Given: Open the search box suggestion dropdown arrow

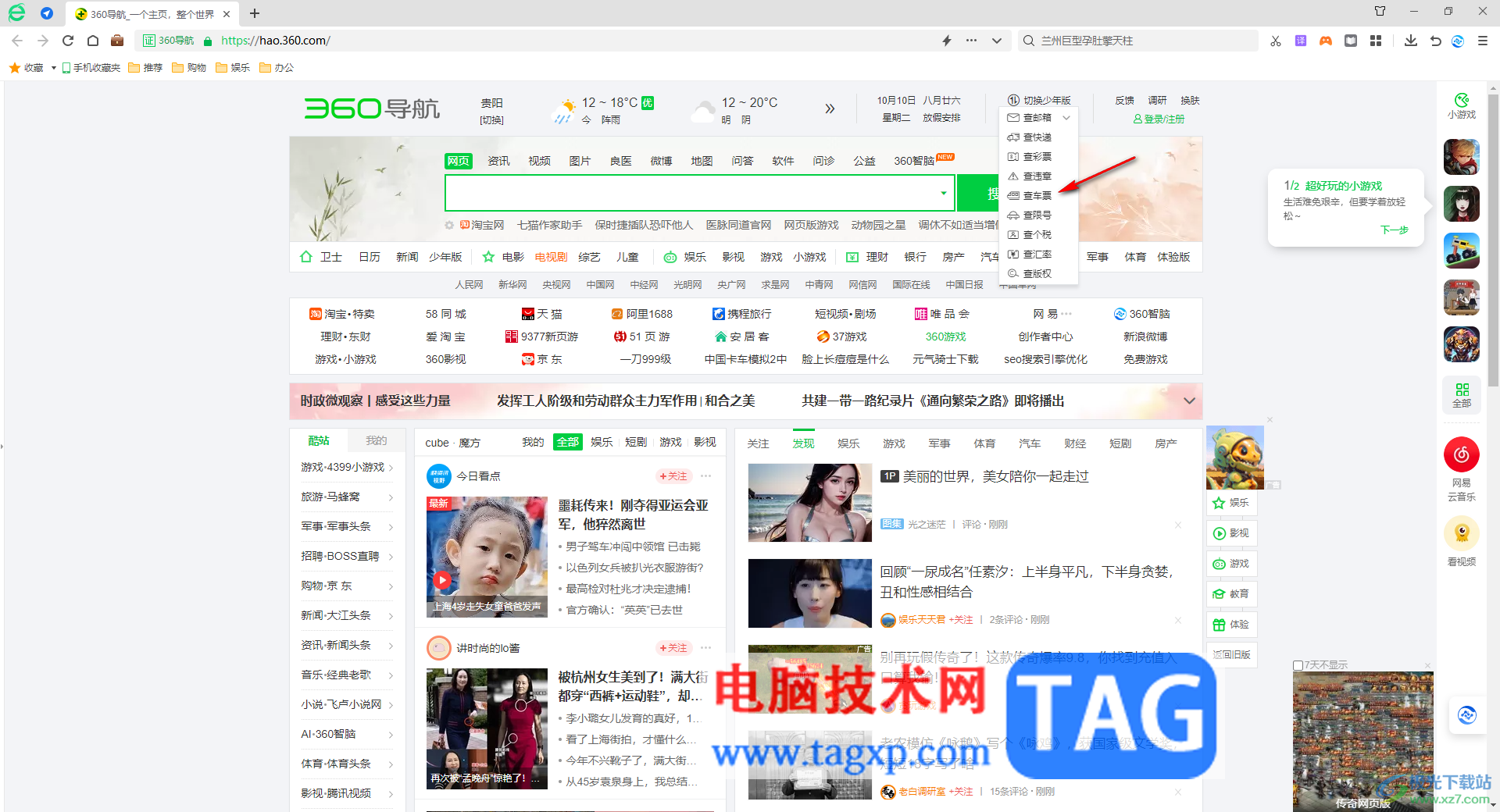Looking at the screenshot, I should pyautogui.click(x=944, y=193).
